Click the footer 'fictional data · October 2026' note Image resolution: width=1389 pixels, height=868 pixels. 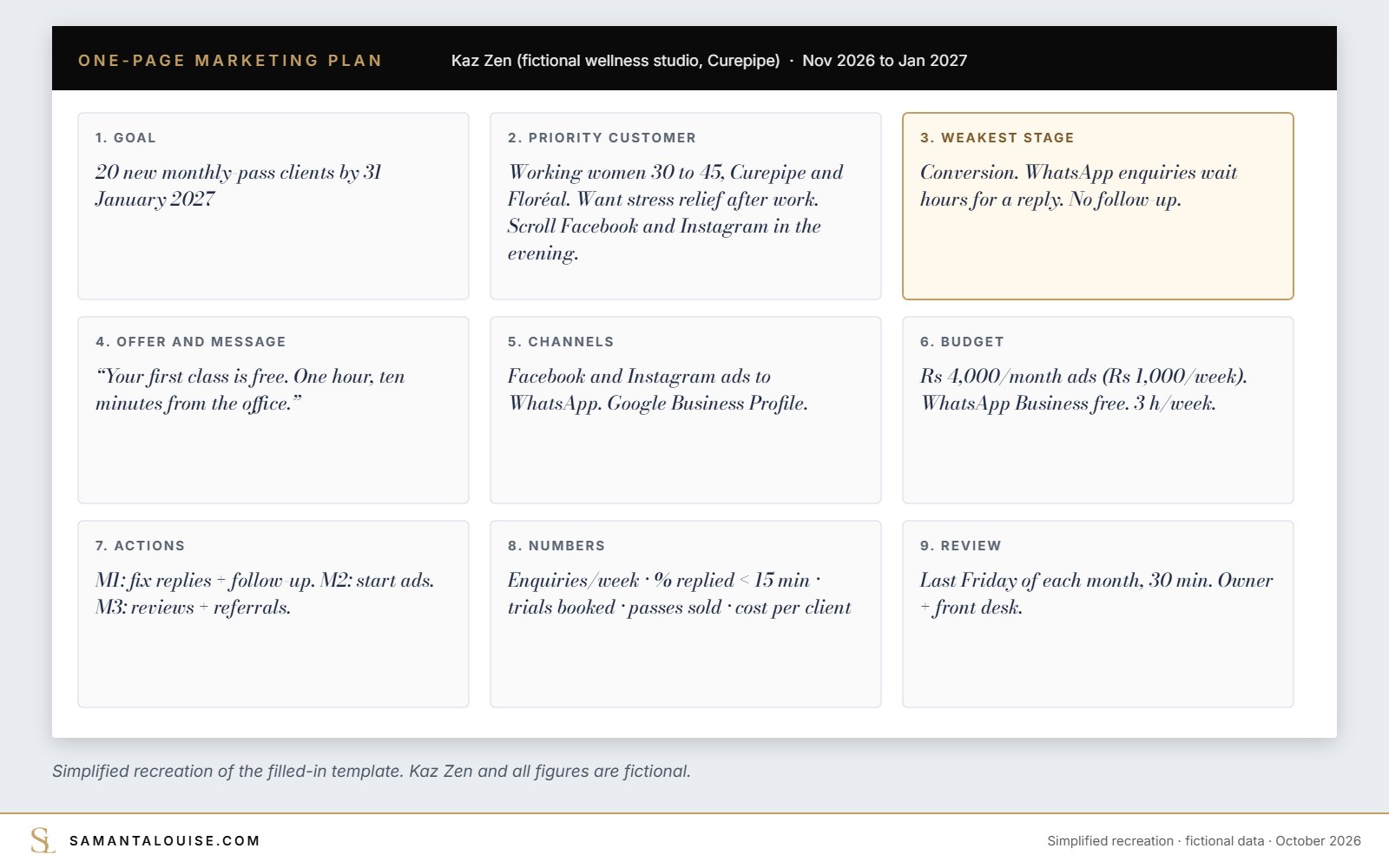1204,841
